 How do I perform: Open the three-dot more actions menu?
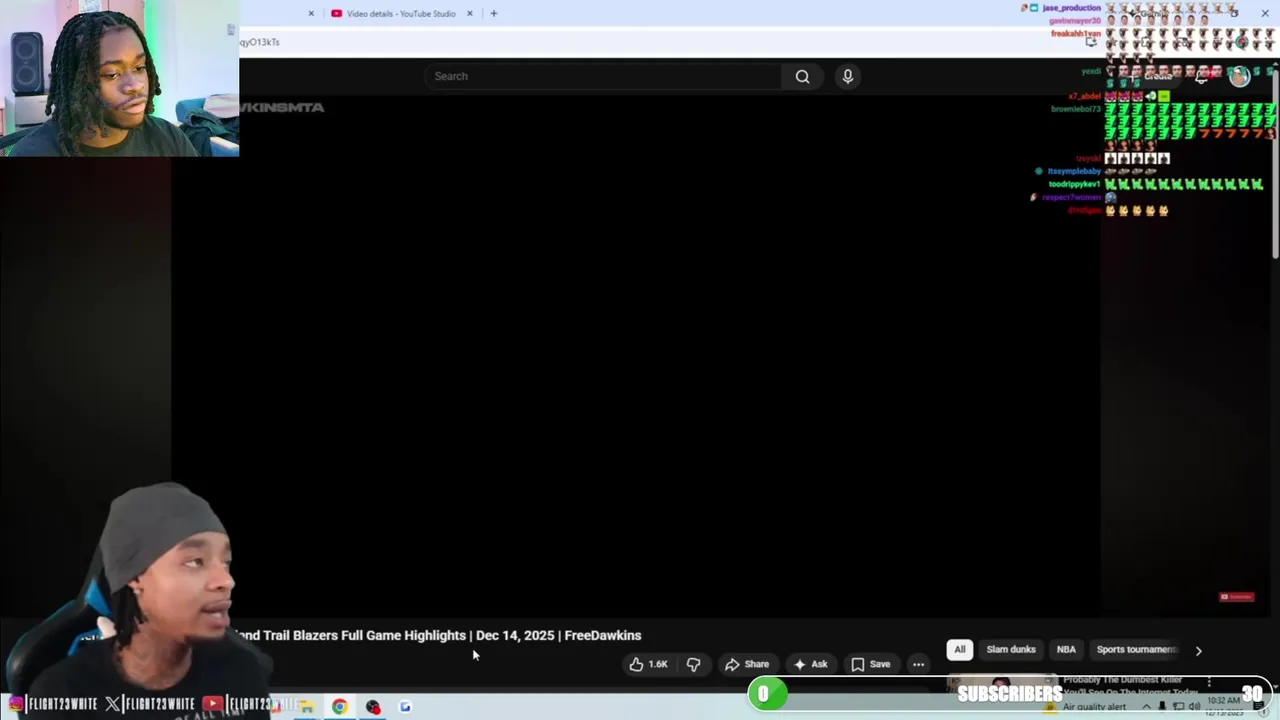918,664
